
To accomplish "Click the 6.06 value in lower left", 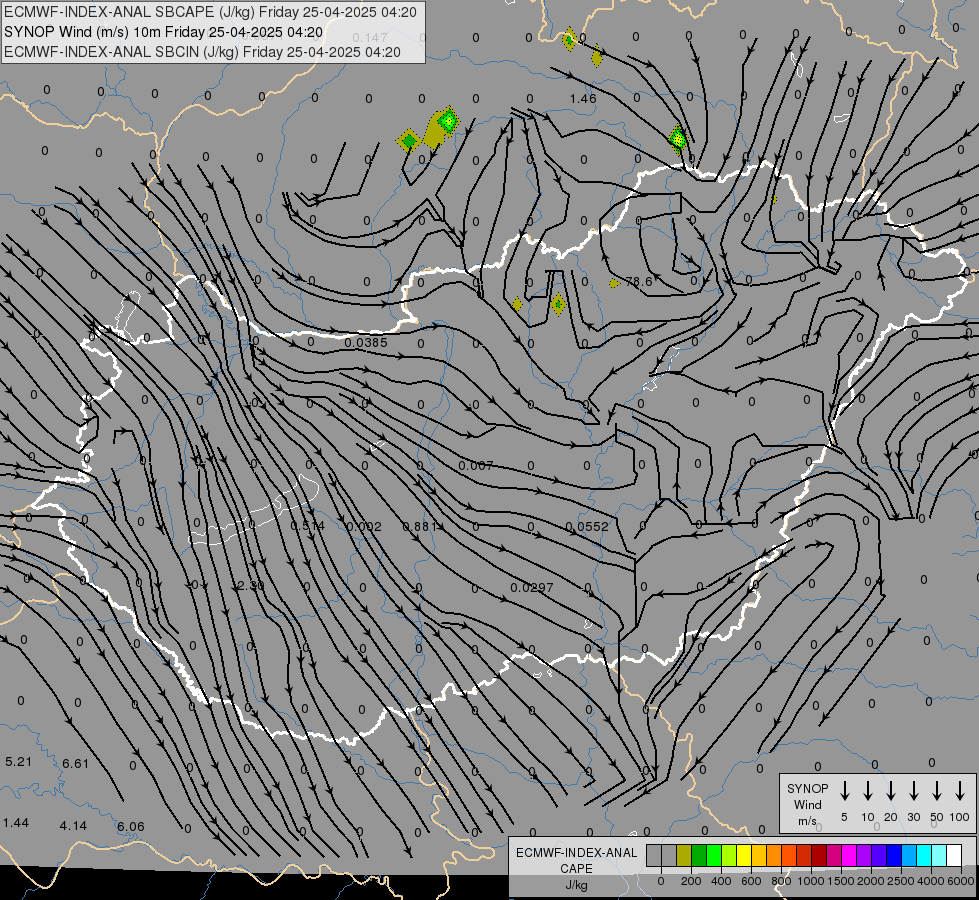I will pos(130,826).
